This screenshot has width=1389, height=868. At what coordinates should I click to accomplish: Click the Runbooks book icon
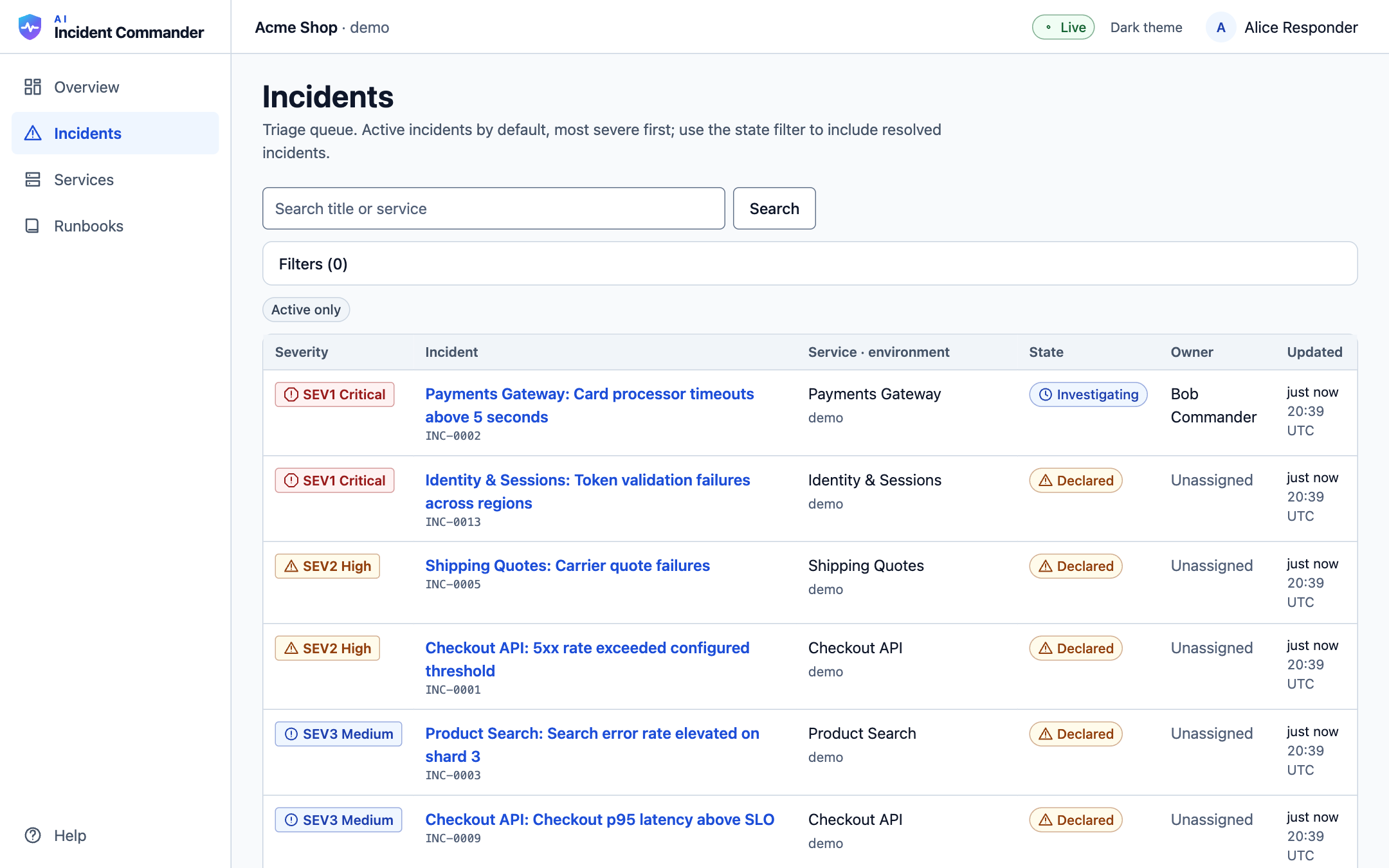coord(33,226)
